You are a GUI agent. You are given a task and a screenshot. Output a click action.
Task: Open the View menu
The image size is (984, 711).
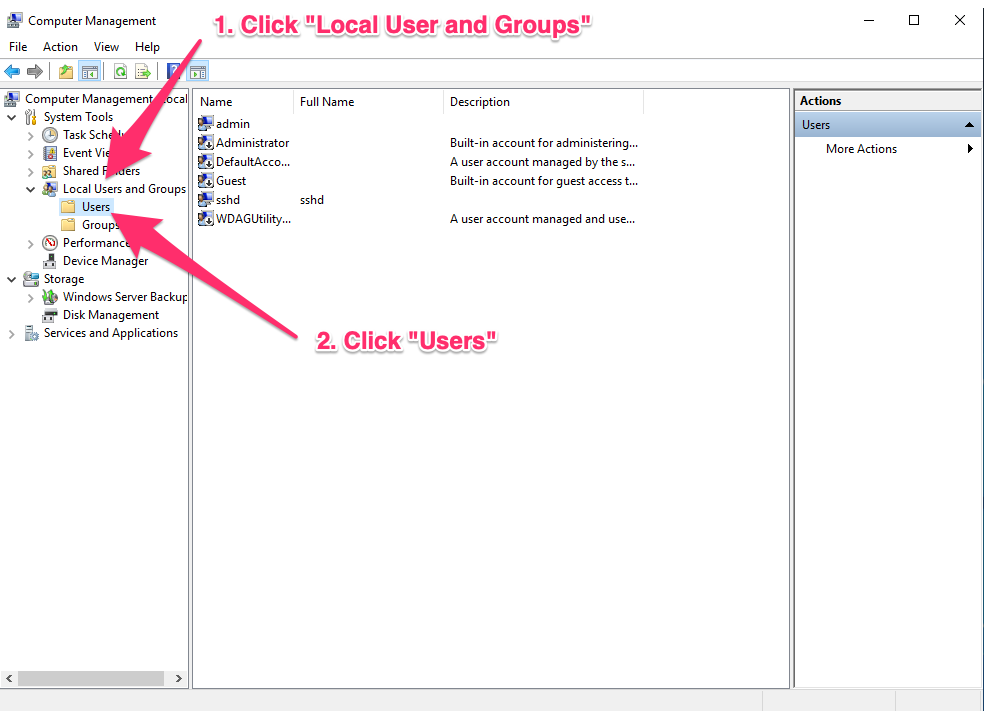(106, 46)
